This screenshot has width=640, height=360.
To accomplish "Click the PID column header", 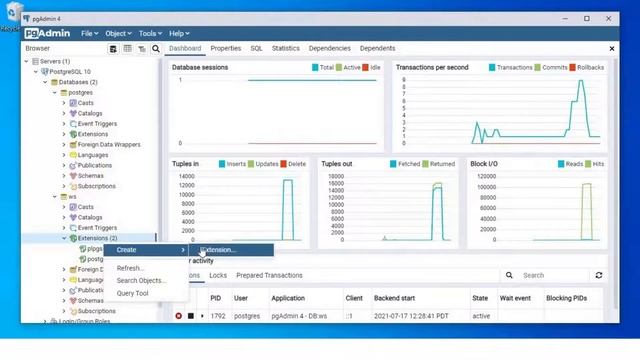I will click(216, 298).
